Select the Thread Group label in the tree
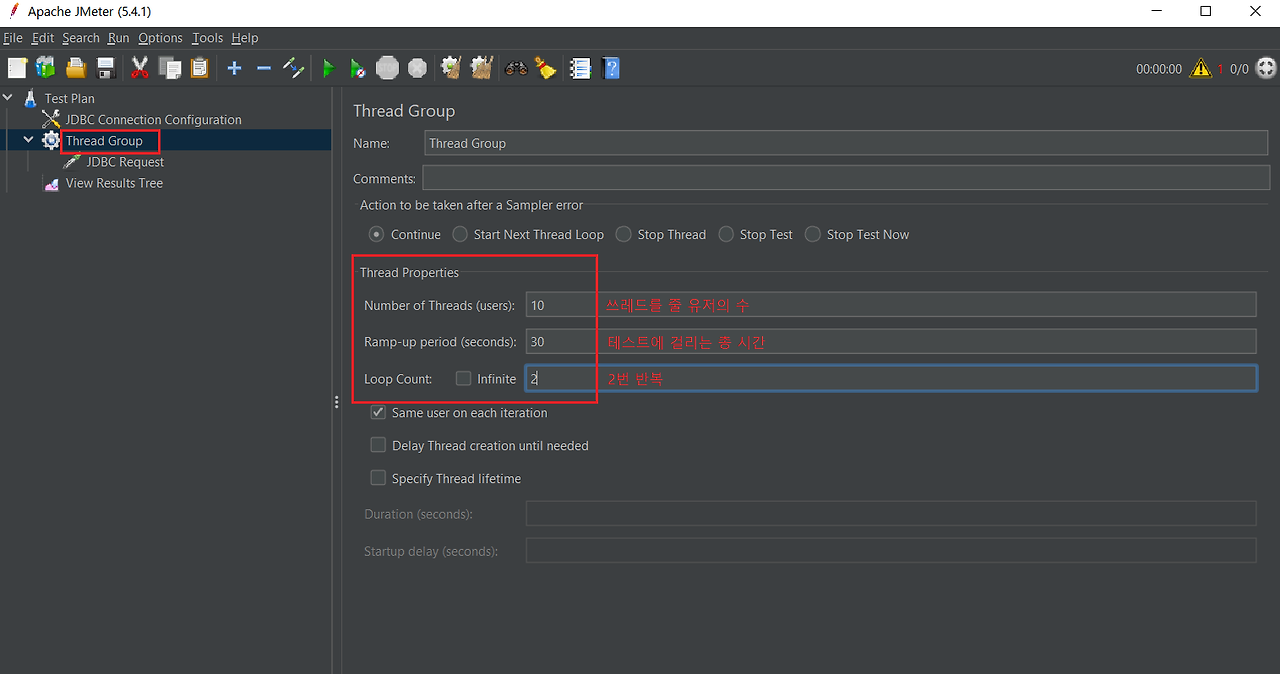This screenshot has width=1280, height=674. [x=104, y=141]
